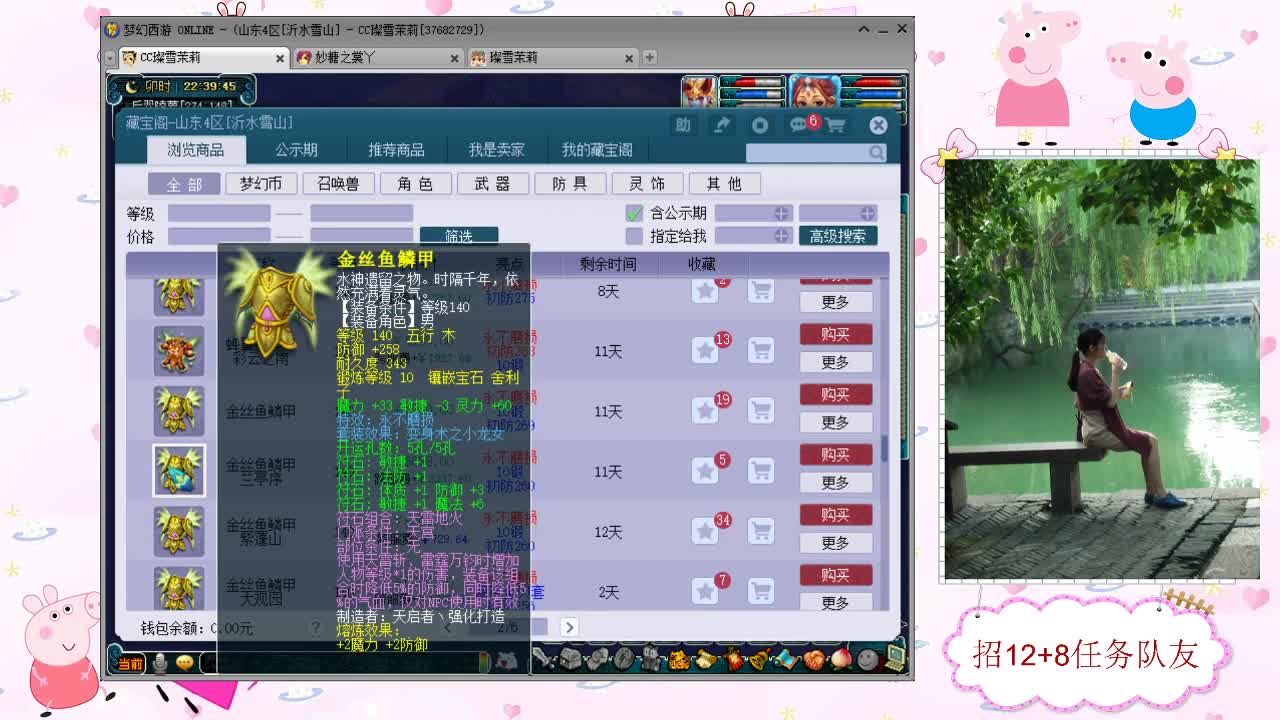
Task: Select the 其他 category filter
Action: (x=724, y=184)
